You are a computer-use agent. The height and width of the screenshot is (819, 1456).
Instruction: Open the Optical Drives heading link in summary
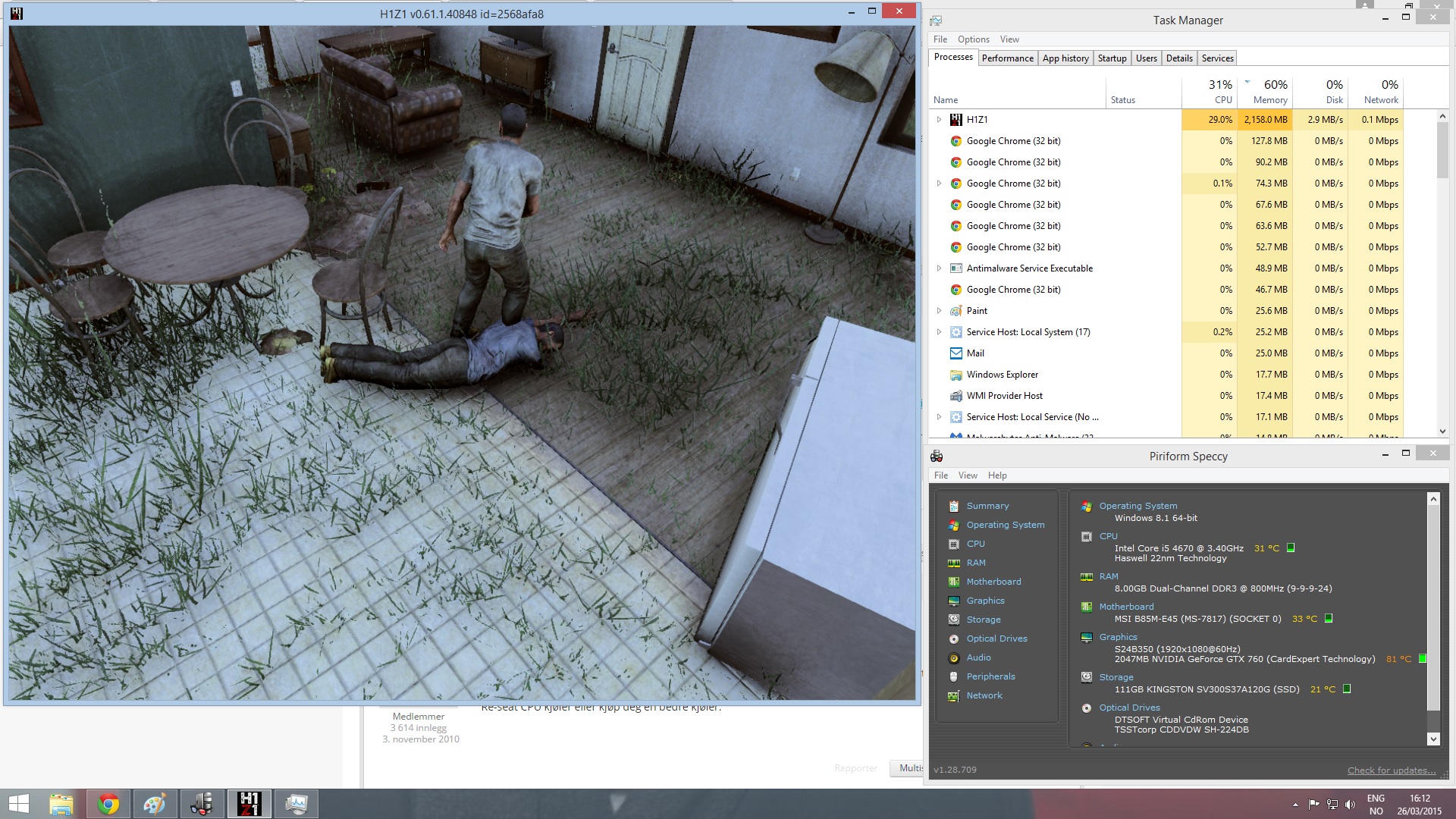(x=1130, y=708)
